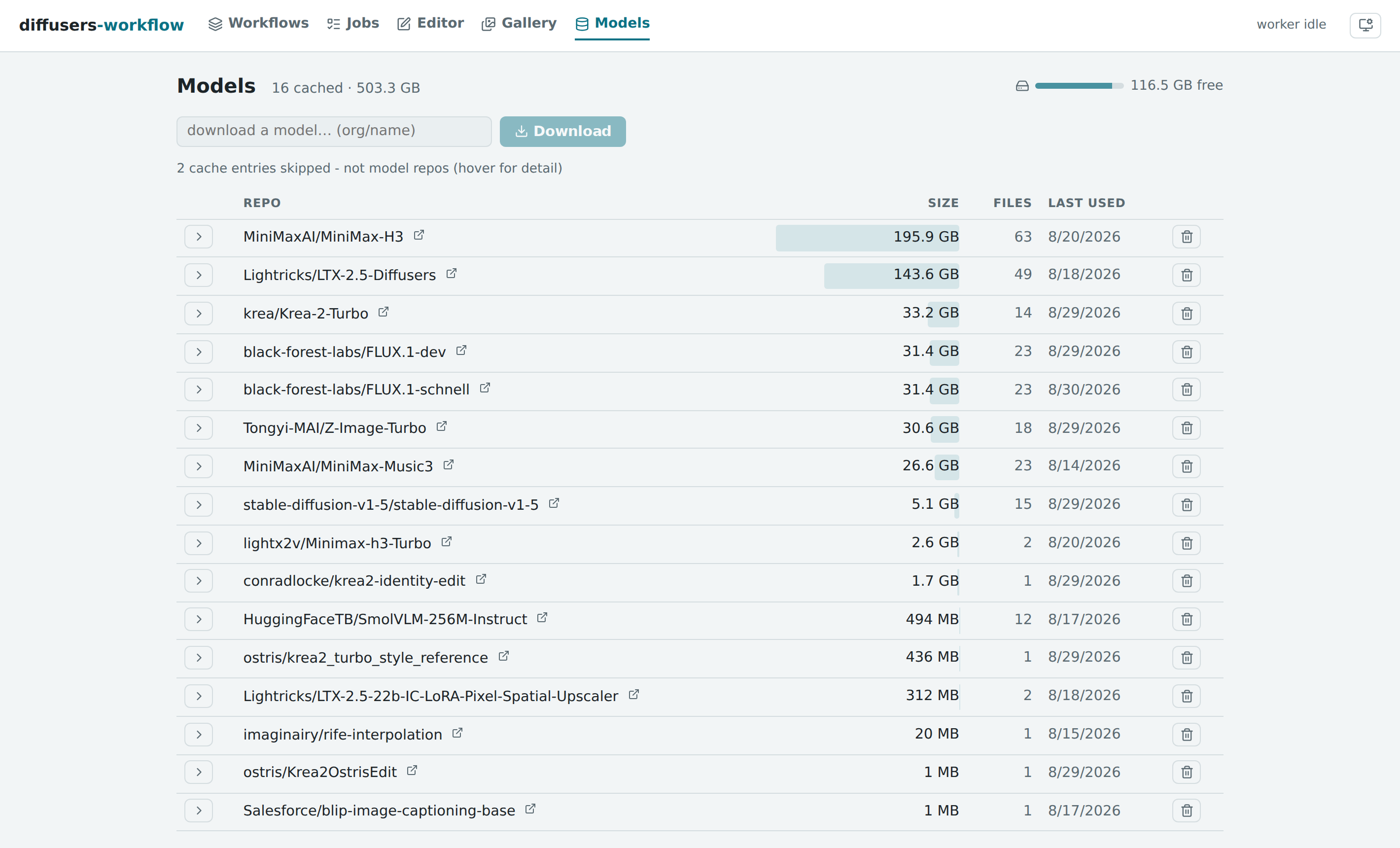Image resolution: width=1400 pixels, height=848 pixels.
Task: Open MiniMax-Music3 external link icon
Action: point(448,465)
